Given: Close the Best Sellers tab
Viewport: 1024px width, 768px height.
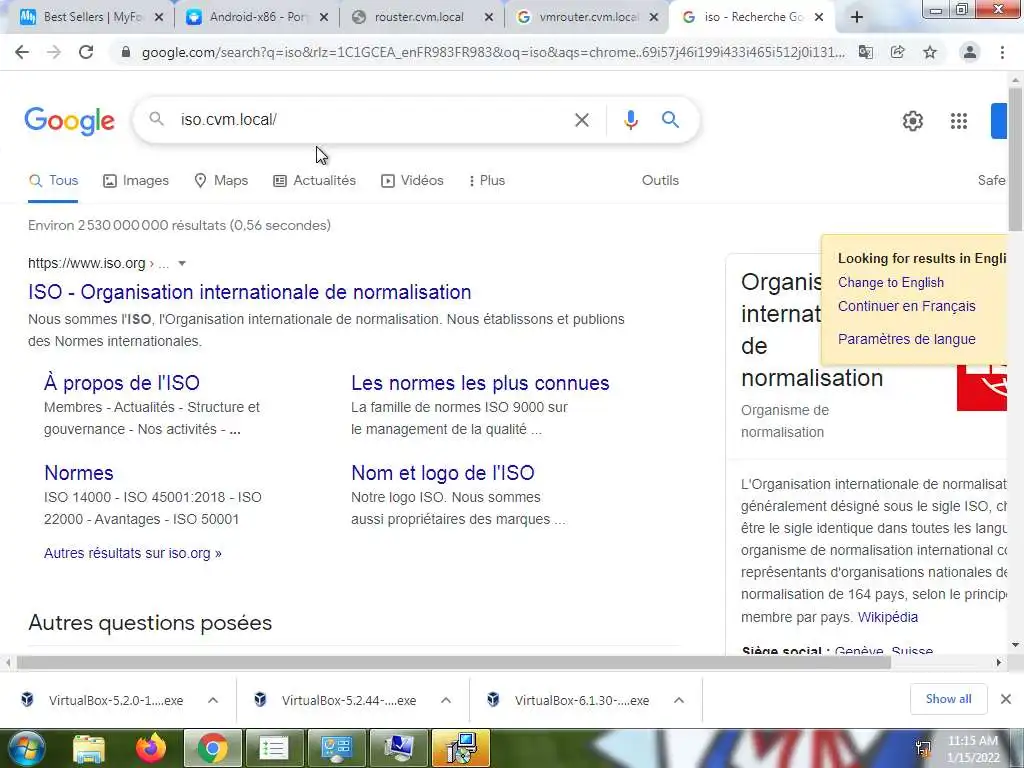Looking at the screenshot, I should click(x=159, y=18).
